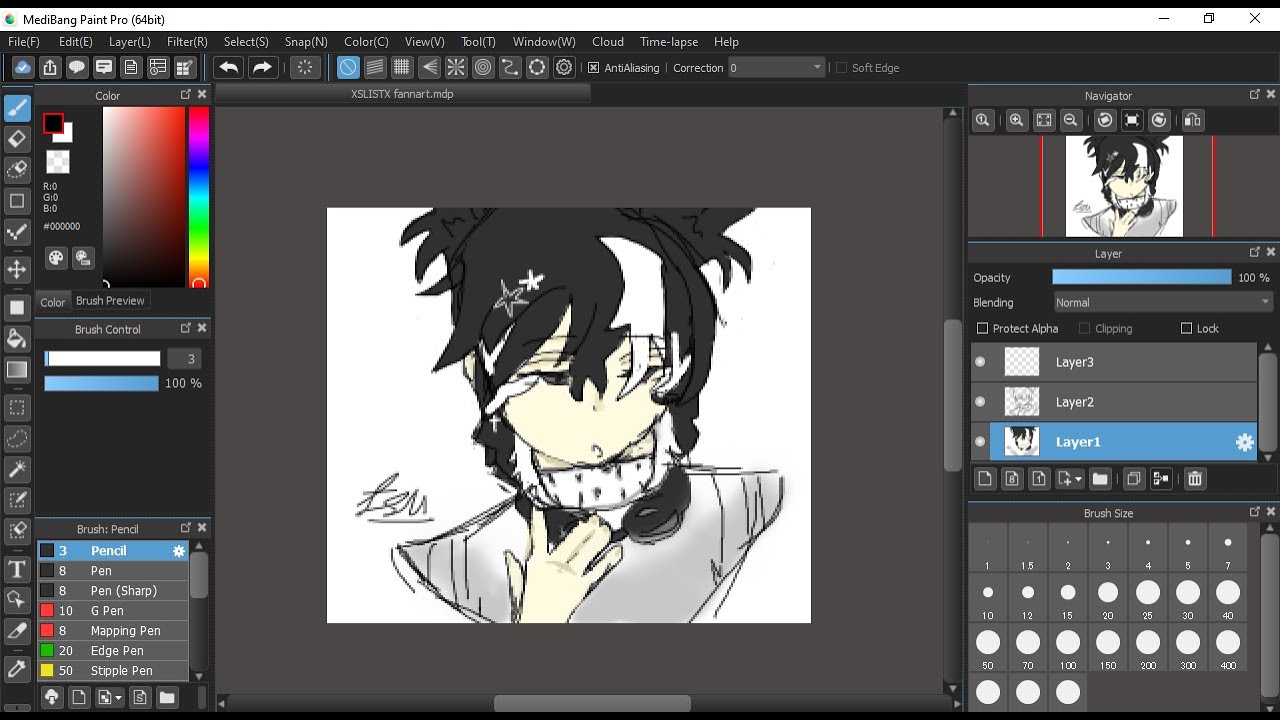Select the Bucket fill tool
This screenshot has height=720, width=1280.
pos(17,338)
